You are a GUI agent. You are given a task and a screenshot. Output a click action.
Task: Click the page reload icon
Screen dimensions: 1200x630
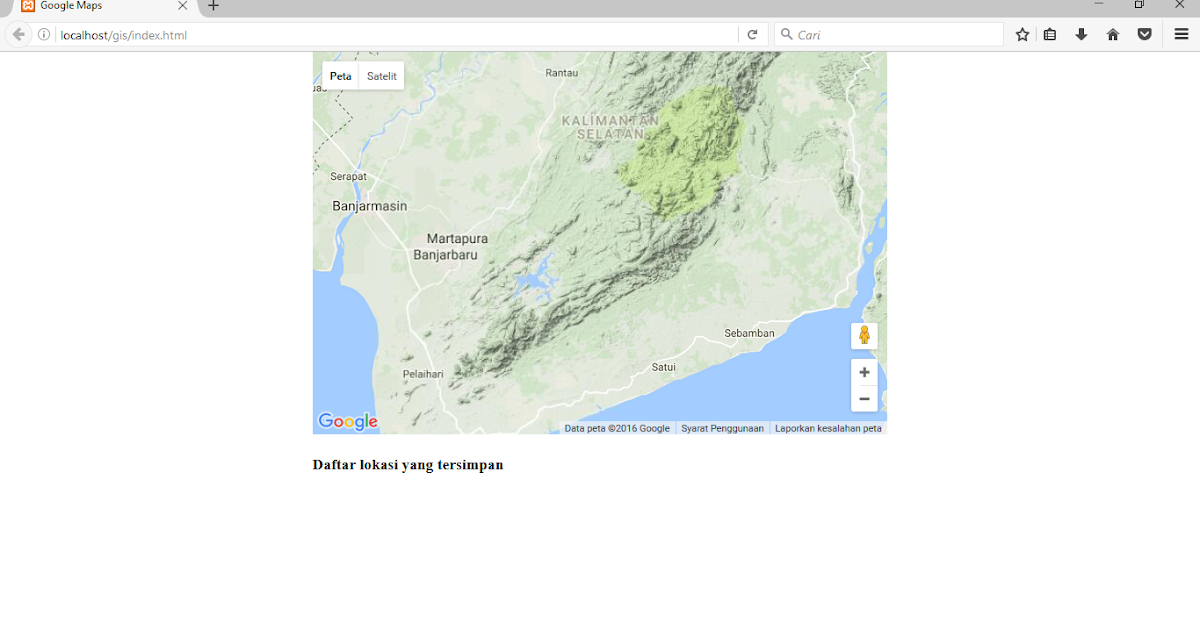point(753,33)
